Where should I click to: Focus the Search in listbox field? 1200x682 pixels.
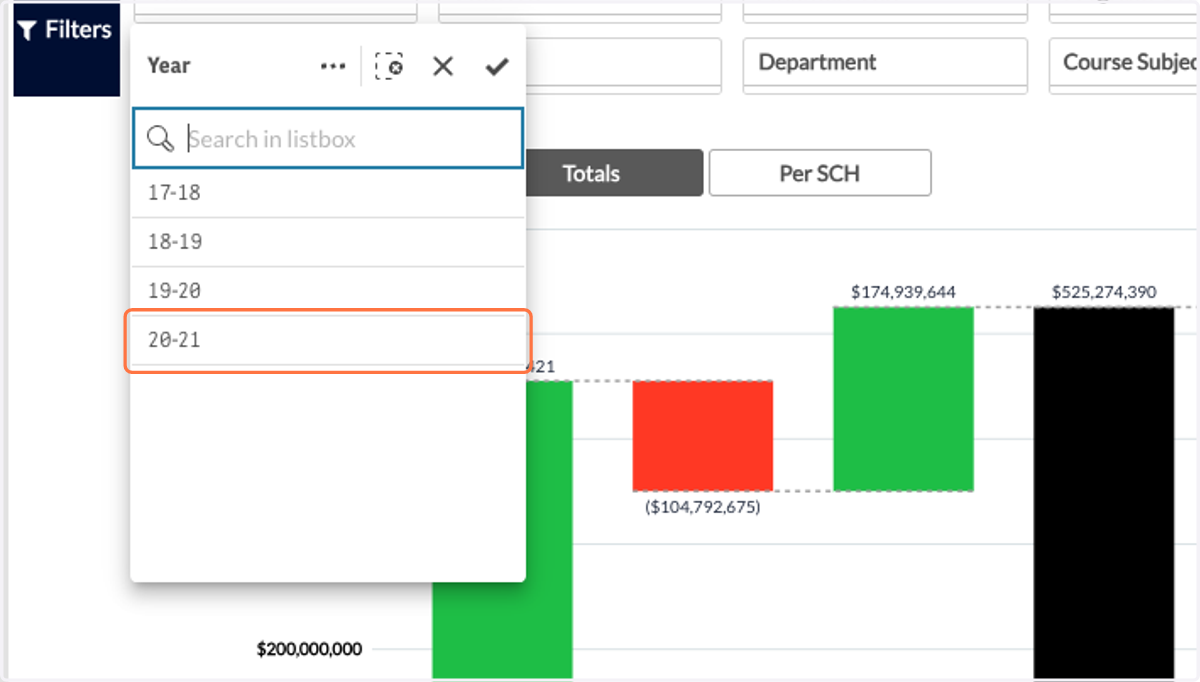pos(328,139)
